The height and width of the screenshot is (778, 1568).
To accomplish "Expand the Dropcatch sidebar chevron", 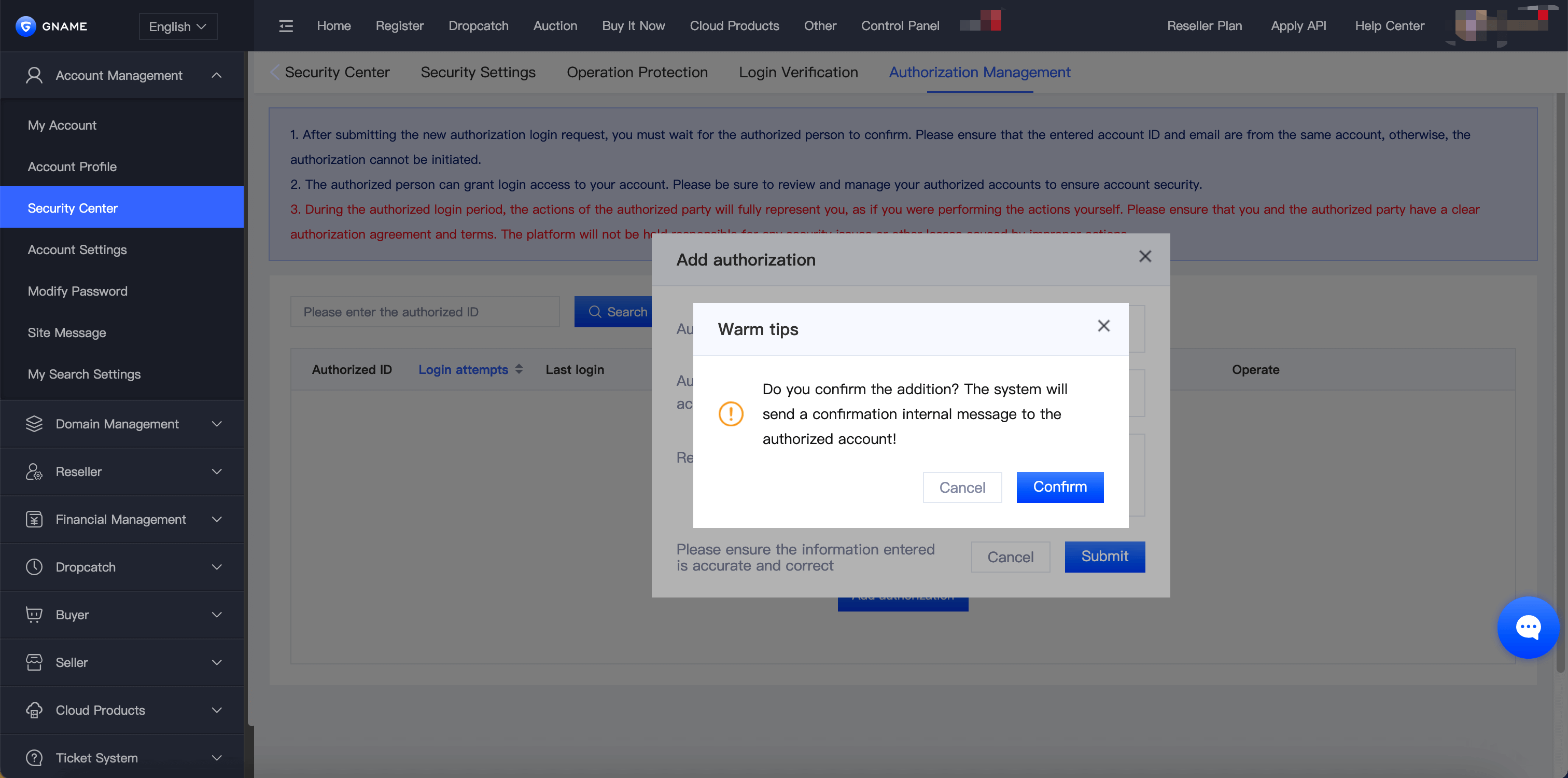I will coord(216,567).
